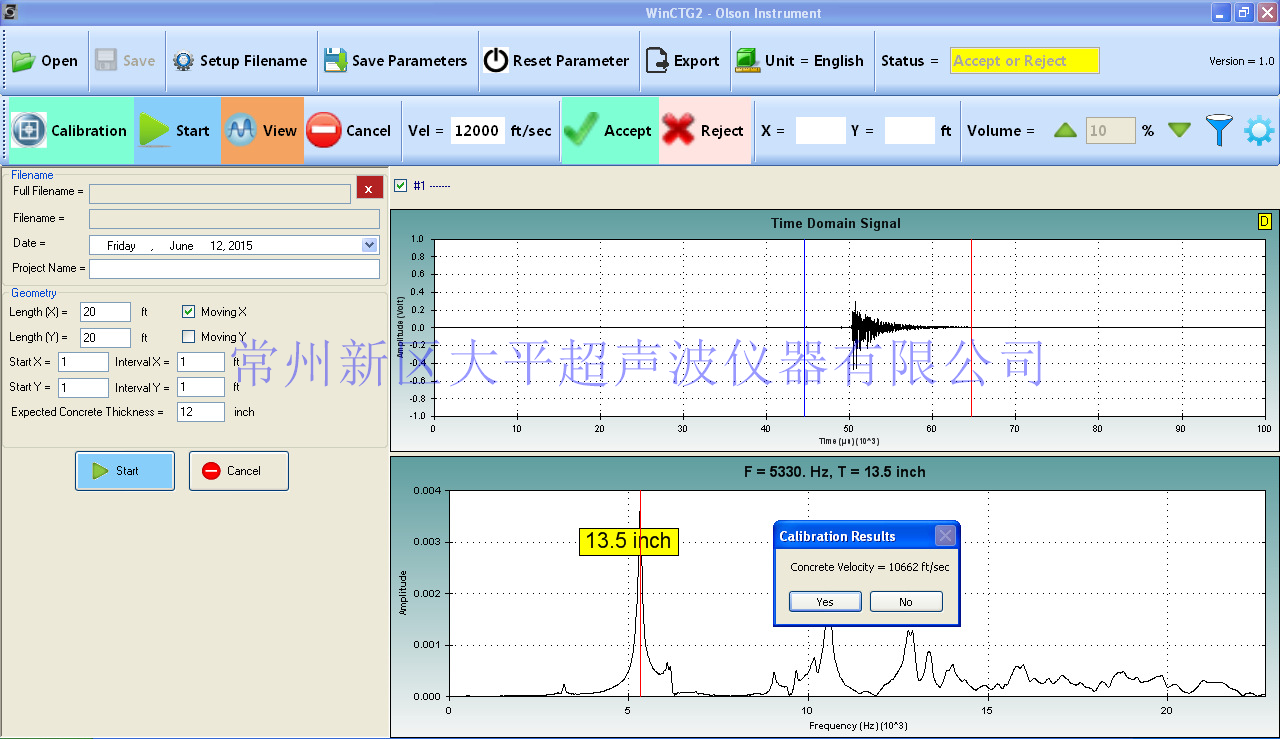
Task: Click No in Calibration Results dialog
Action: coord(906,602)
